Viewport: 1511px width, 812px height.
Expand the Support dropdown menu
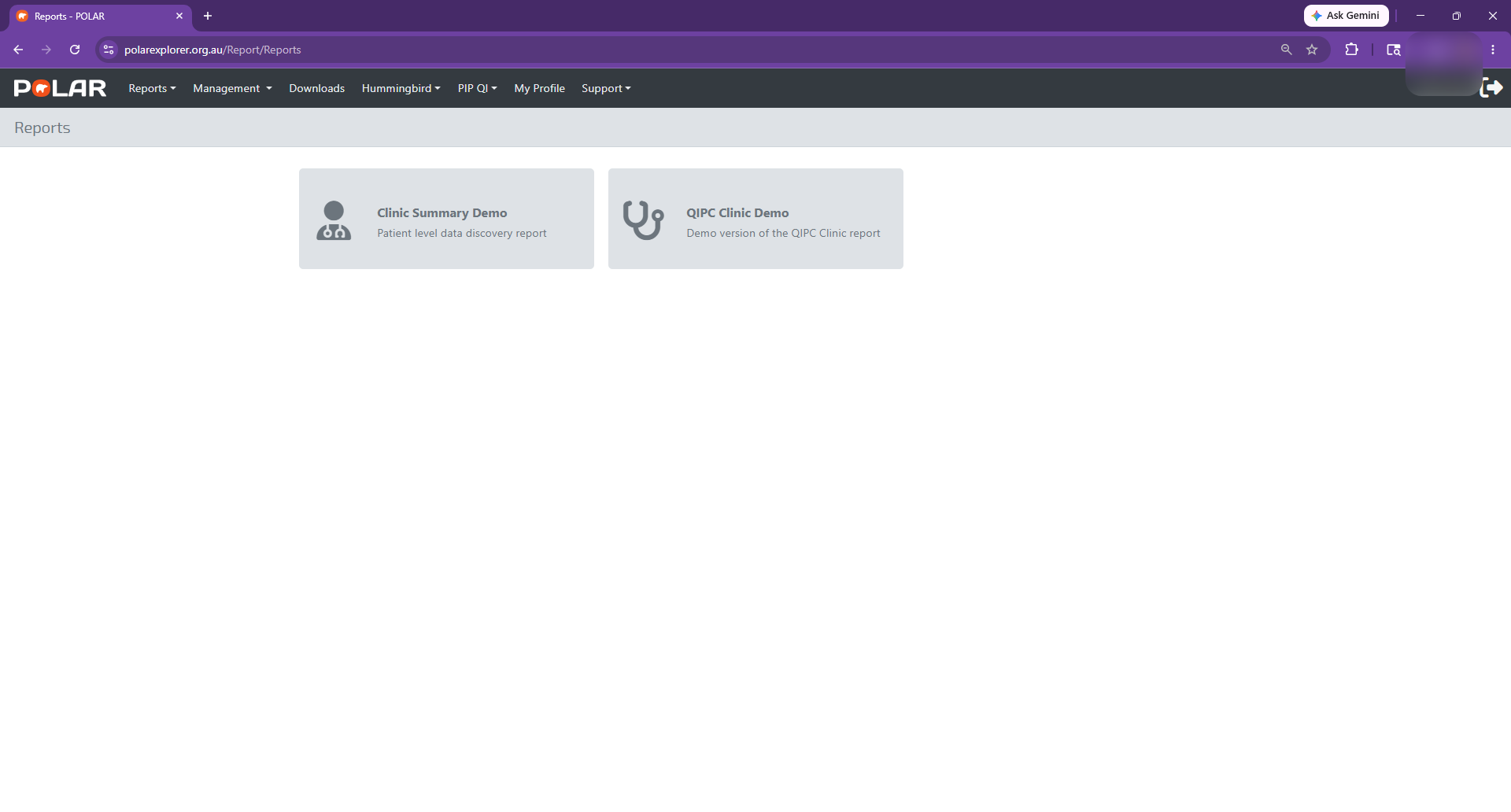pyautogui.click(x=606, y=88)
